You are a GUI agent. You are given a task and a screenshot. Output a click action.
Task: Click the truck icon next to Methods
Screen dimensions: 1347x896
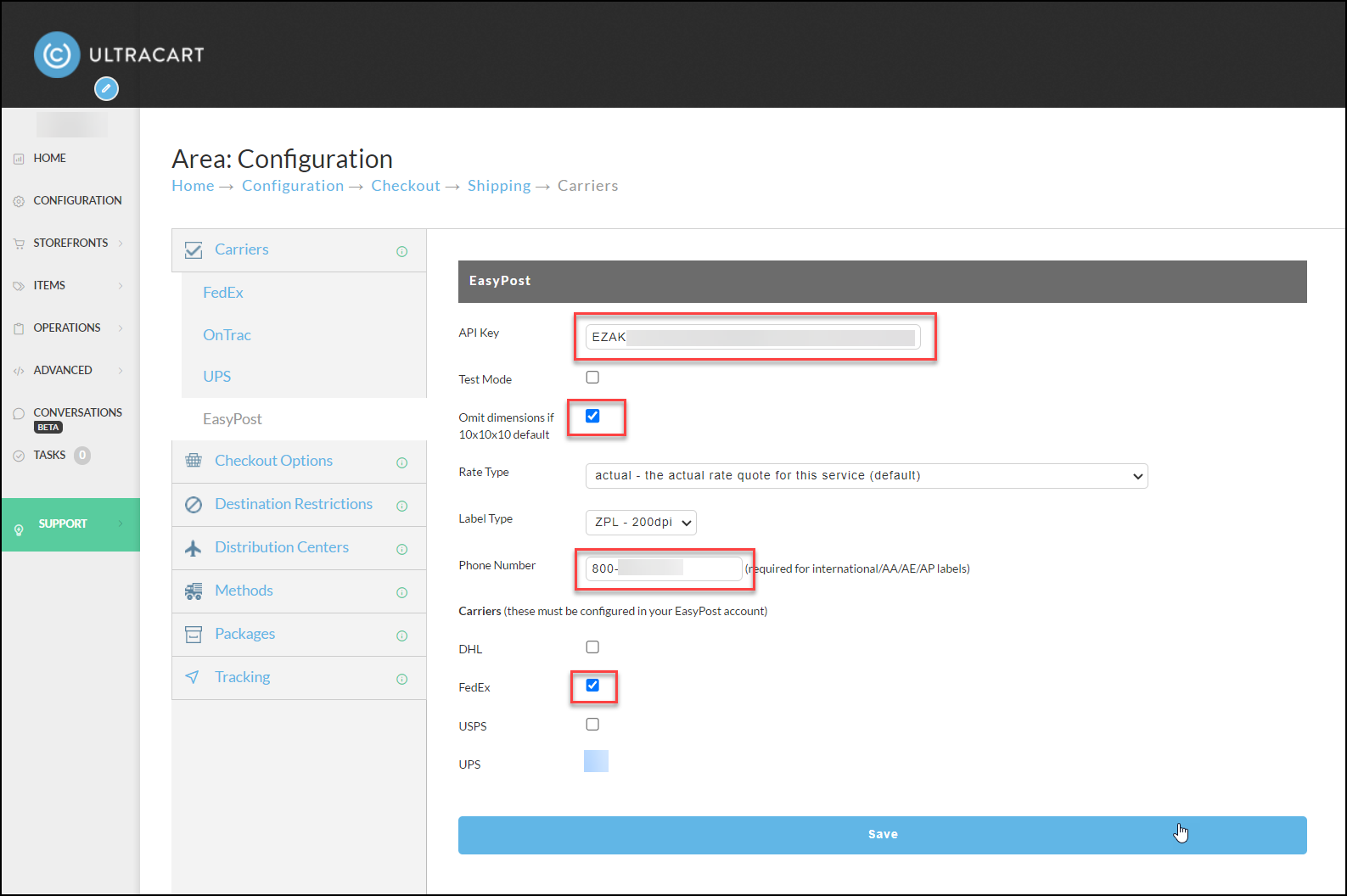pyautogui.click(x=194, y=591)
